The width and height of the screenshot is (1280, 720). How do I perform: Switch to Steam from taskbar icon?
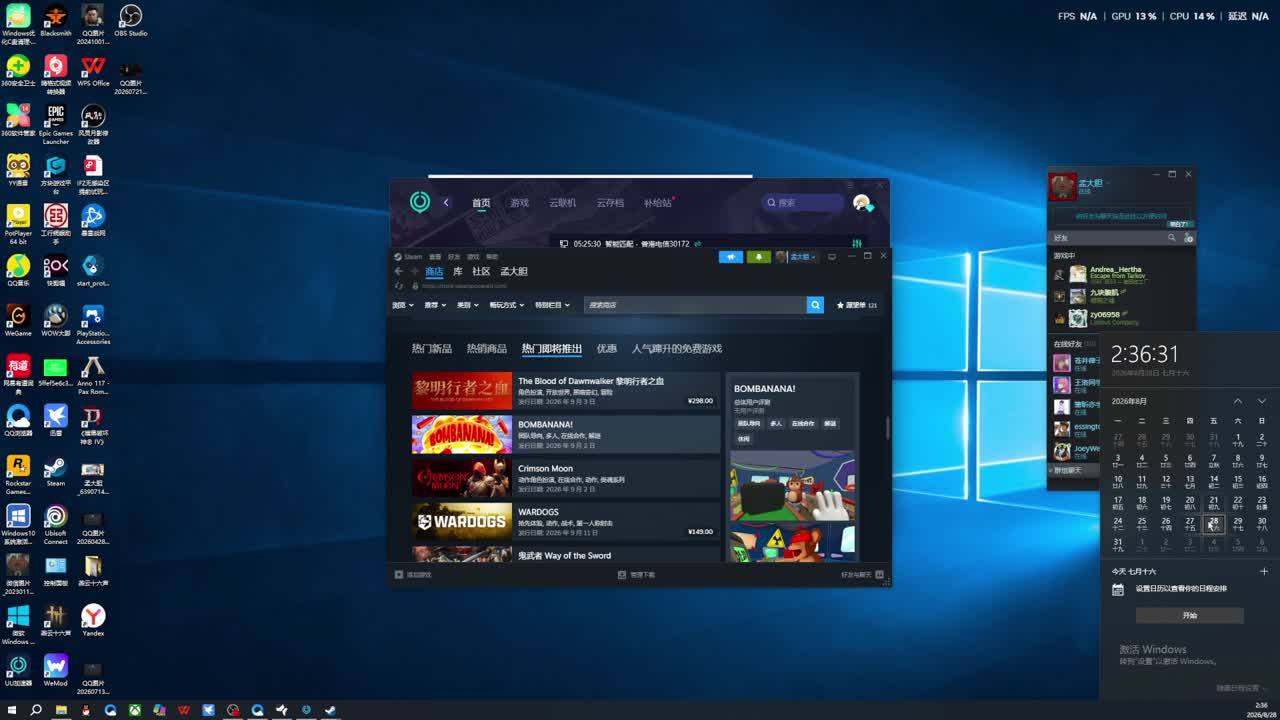[331, 710]
